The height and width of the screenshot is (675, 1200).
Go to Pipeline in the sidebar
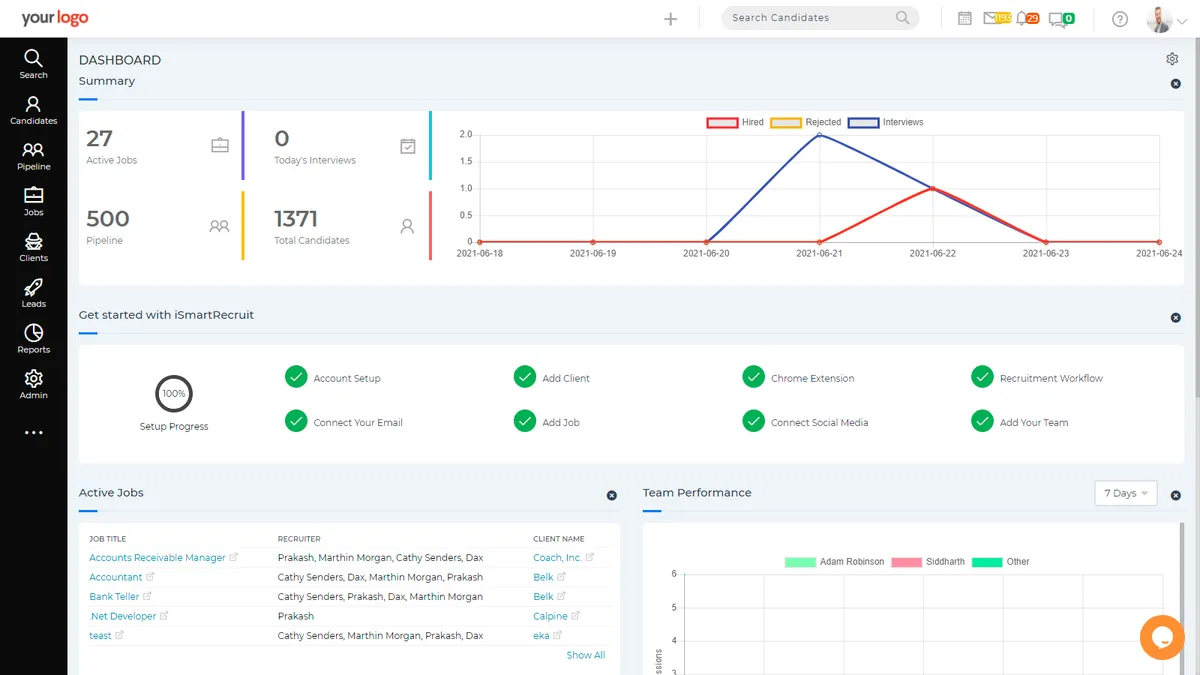[33, 155]
